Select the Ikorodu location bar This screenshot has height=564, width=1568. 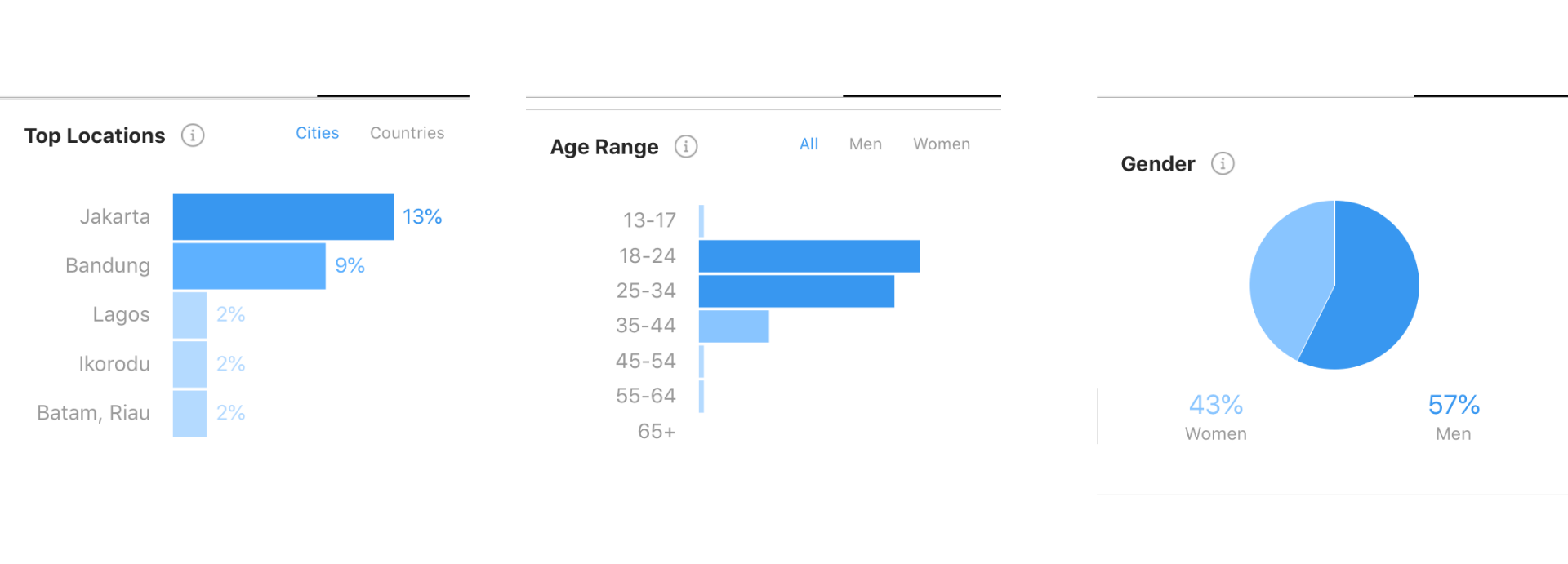(189, 364)
